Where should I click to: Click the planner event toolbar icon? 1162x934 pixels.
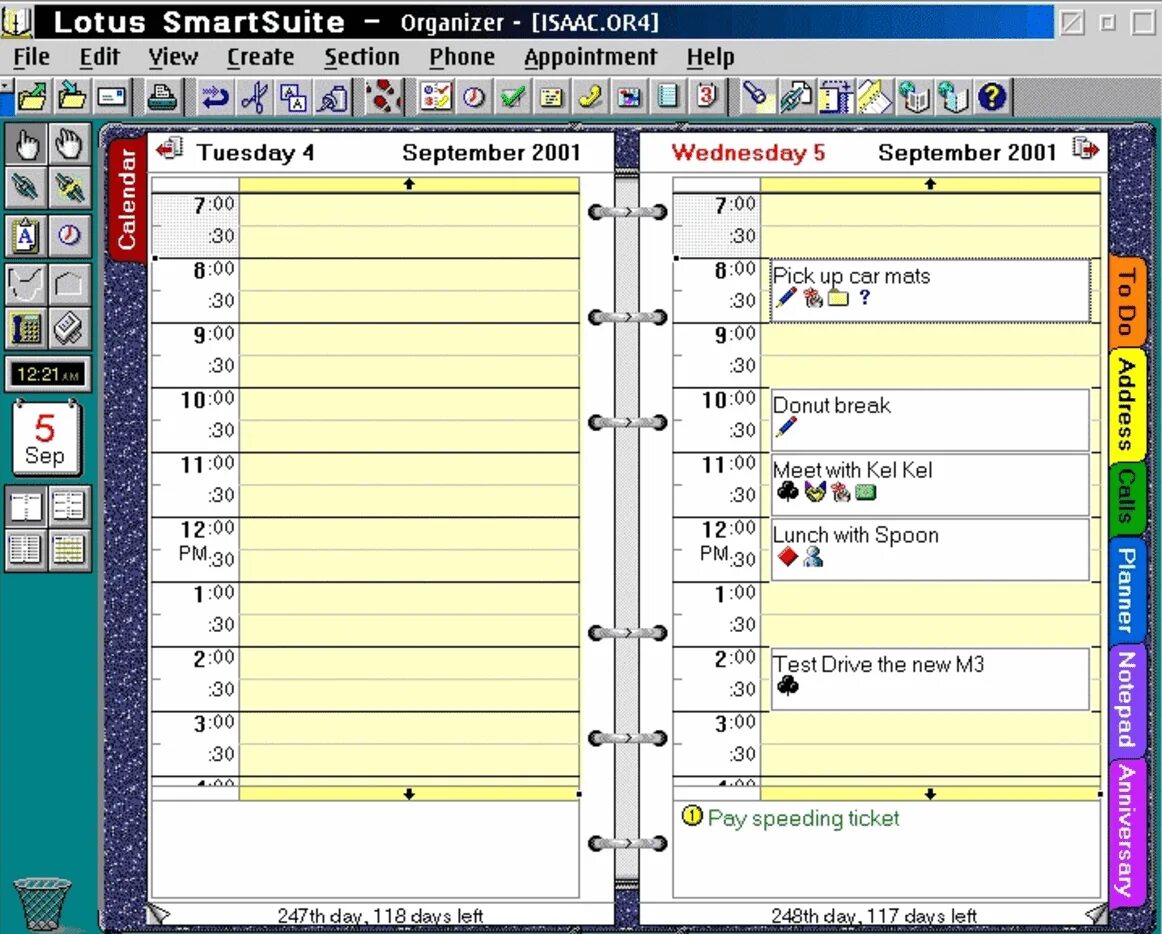(629, 97)
